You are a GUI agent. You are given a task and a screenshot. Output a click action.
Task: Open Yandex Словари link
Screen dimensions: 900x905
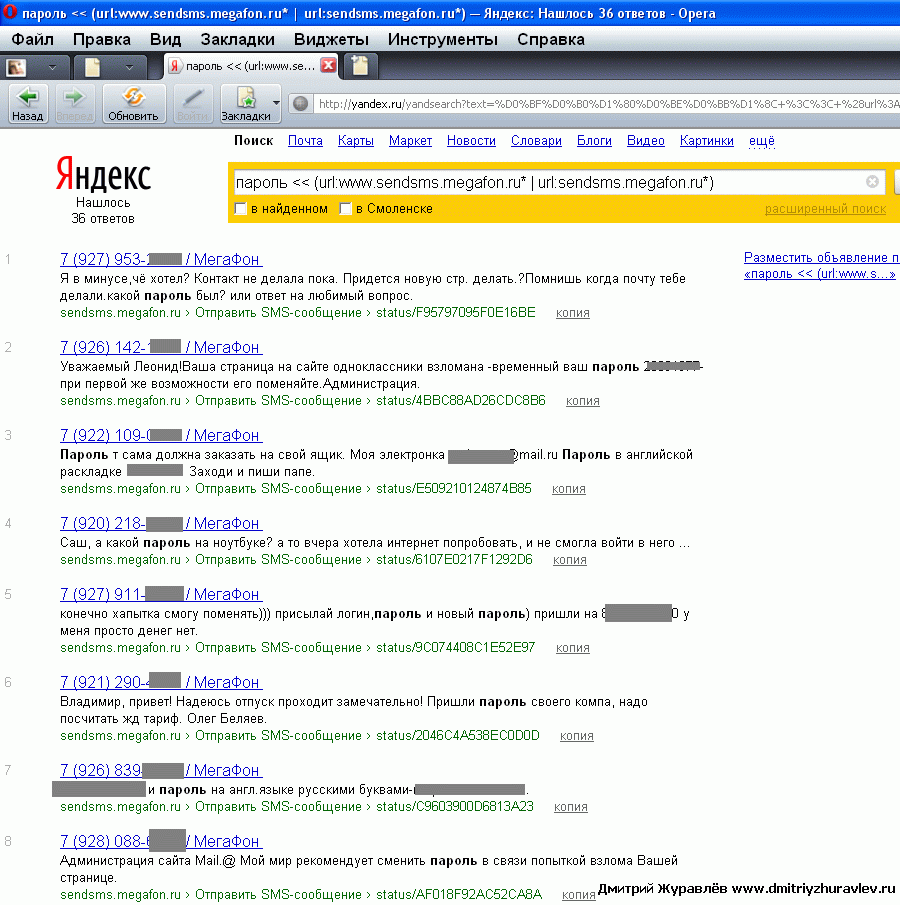coord(536,141)
